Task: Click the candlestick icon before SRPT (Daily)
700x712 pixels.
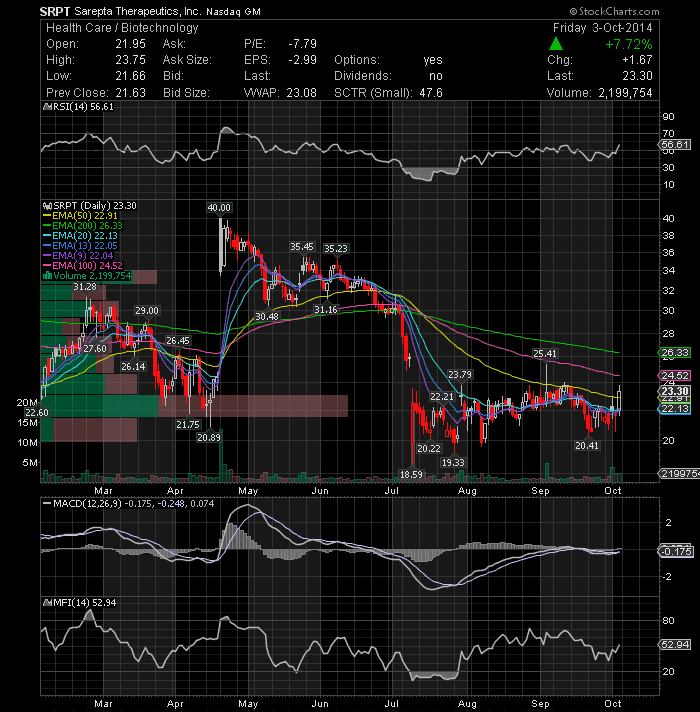Action: (47, 206)
